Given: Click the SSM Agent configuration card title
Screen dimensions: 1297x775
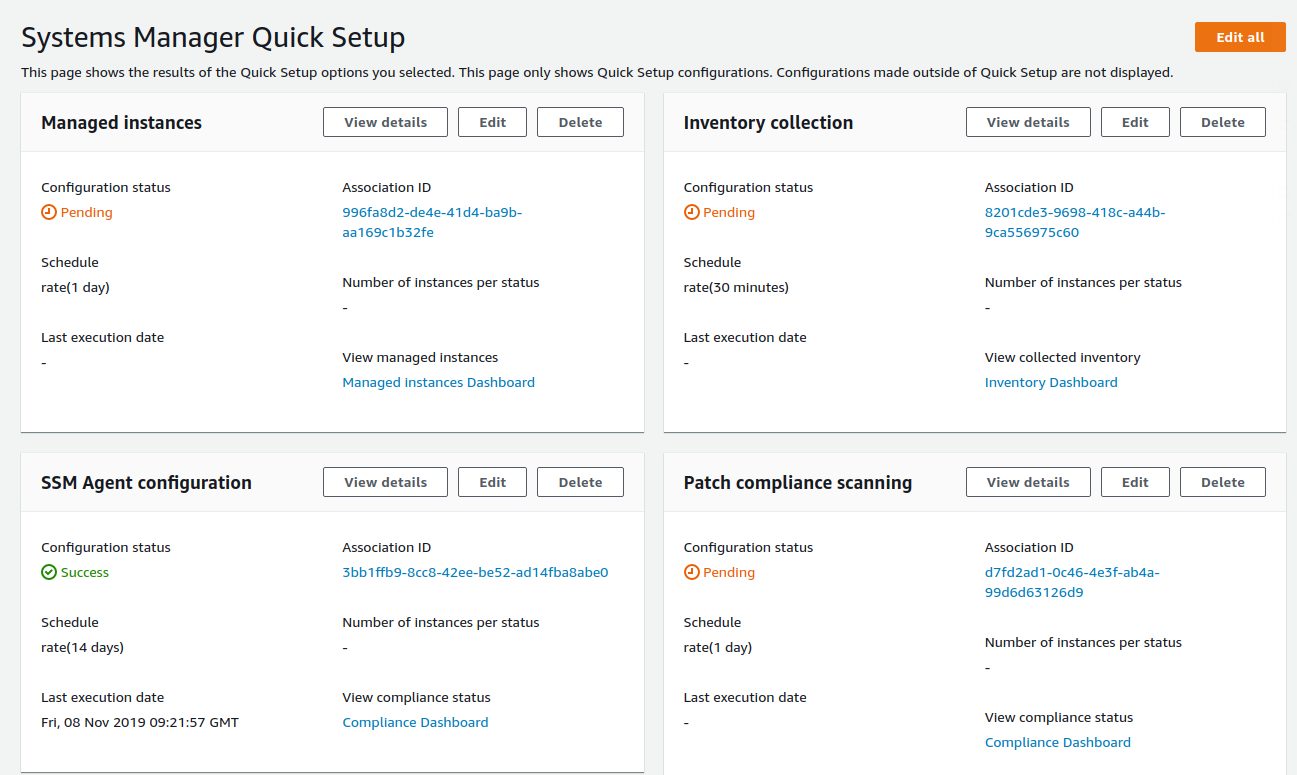Looking at the screenshot, I should pyautogui.click(x=146, y=482).
